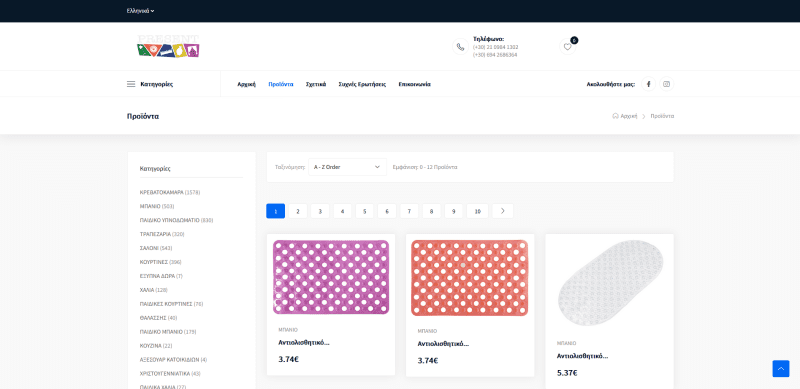Image resolution: width=800 pixels, height=389 pixels.
Task: Open Συχνές Ερωτήσεις menu item
Action: pyautogui.click(x=362, y=84)
